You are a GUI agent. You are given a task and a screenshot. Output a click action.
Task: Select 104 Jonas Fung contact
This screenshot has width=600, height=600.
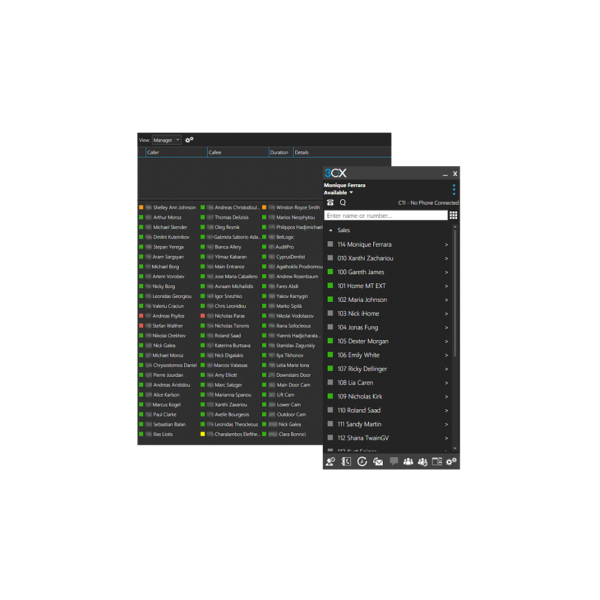[x=388, y=327]
